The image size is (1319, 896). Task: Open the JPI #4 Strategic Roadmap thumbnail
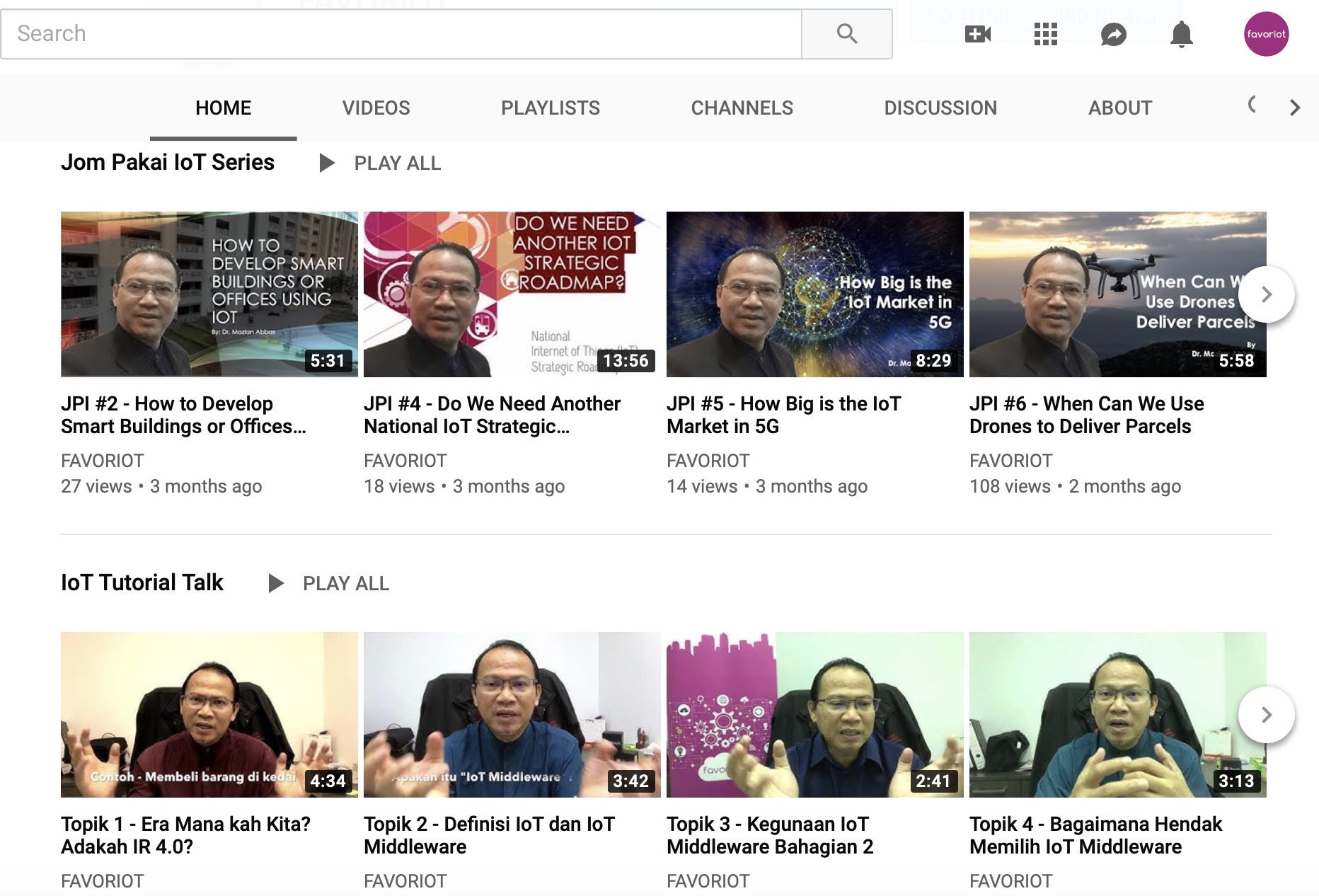coord(512,294)
